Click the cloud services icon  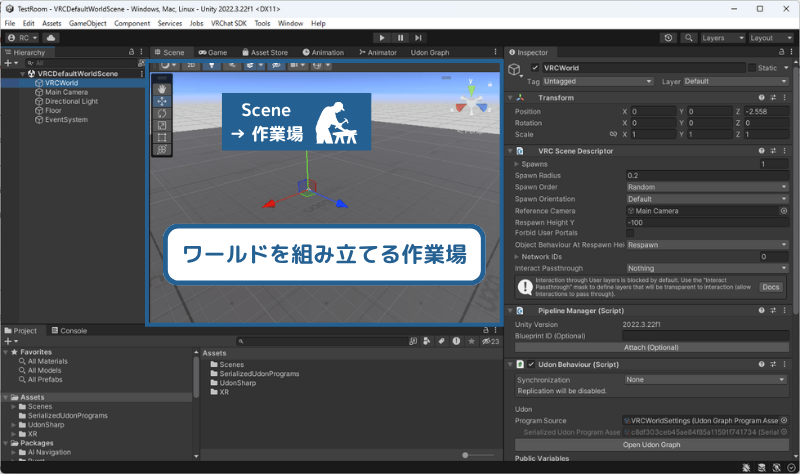coord(51,38)
